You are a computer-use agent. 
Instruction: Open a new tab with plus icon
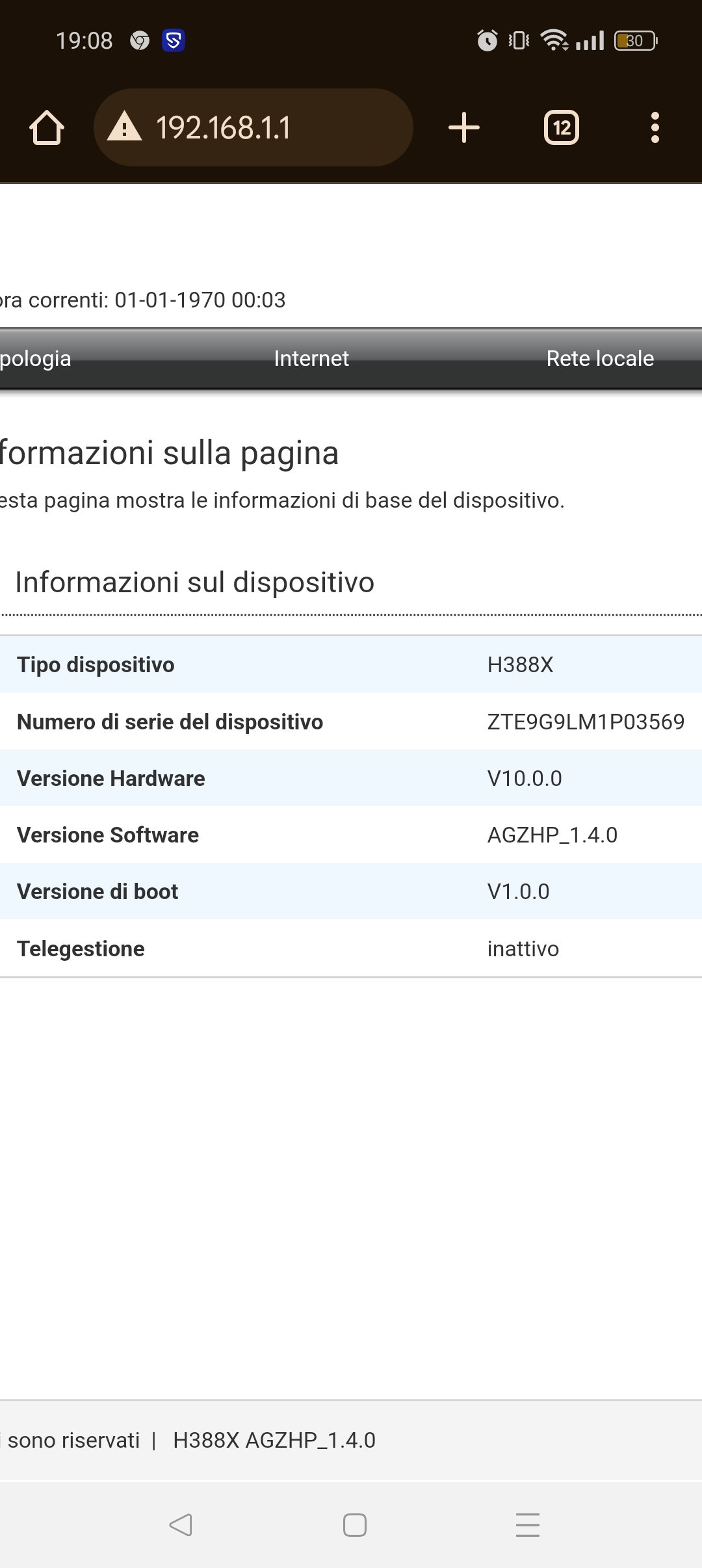point(464,127)
